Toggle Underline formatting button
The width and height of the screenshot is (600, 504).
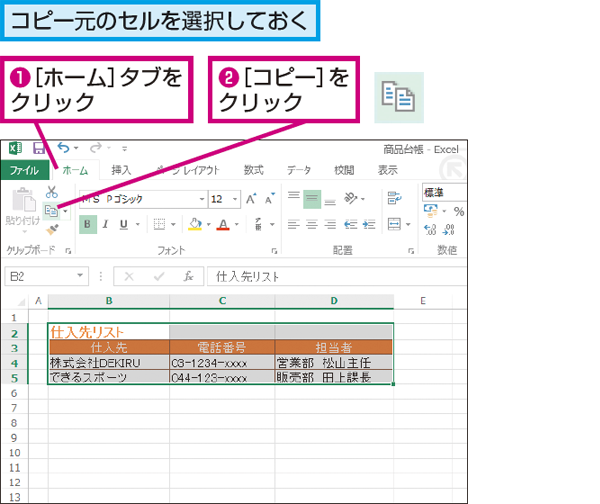(124, 224)
